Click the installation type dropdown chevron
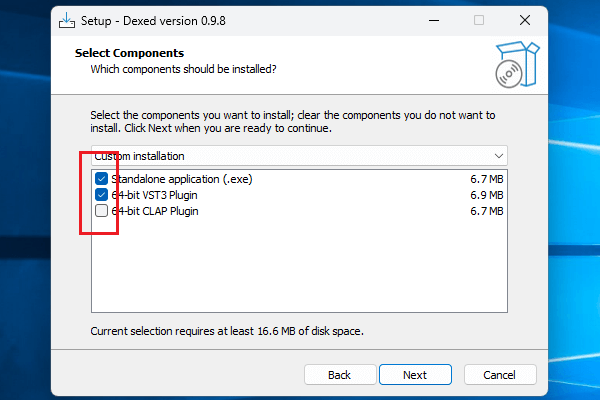The width and height of the screenshot is (600, 400). [498, 156]
